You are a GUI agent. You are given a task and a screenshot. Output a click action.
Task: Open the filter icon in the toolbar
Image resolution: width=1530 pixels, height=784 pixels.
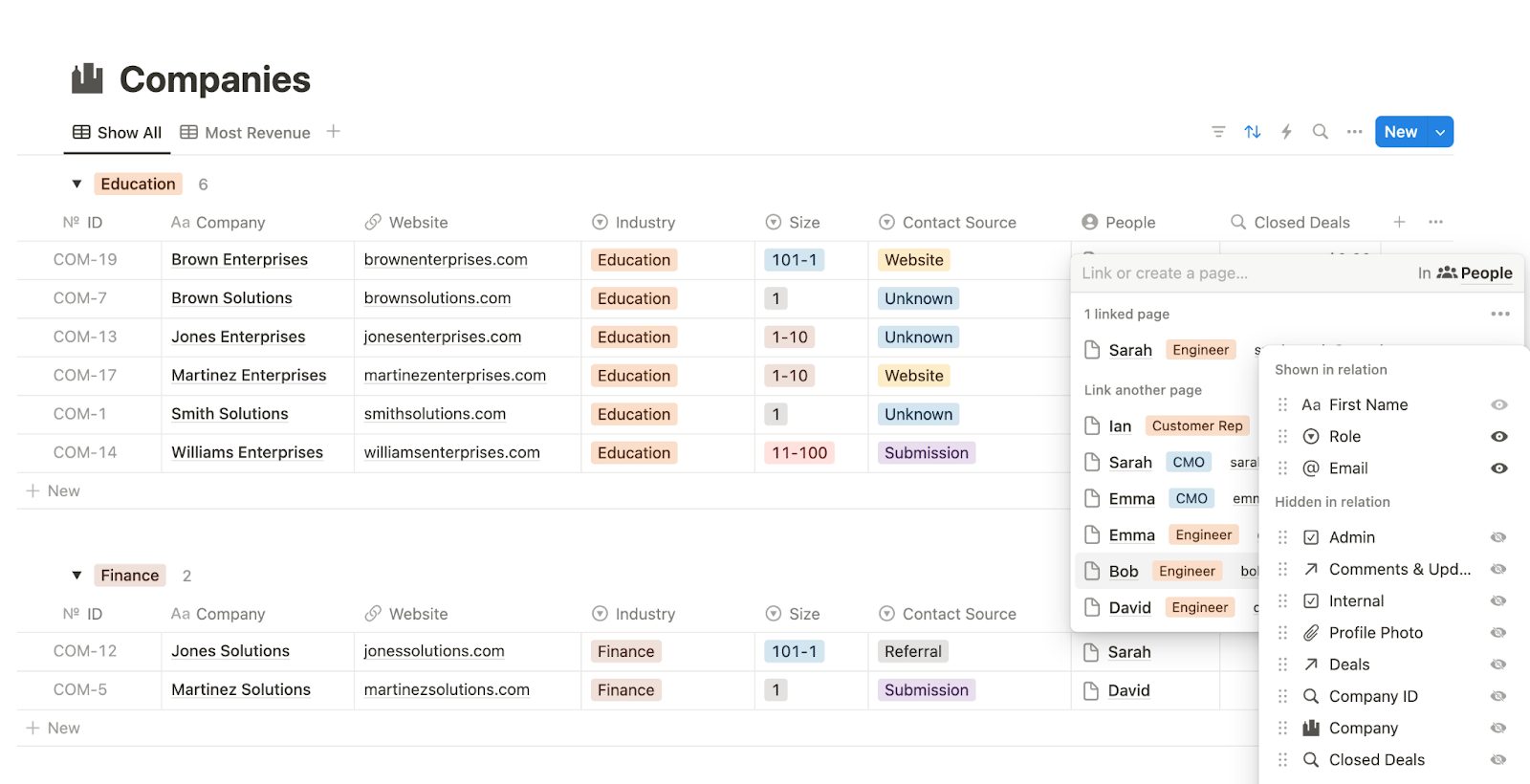tap(1218, 132)
